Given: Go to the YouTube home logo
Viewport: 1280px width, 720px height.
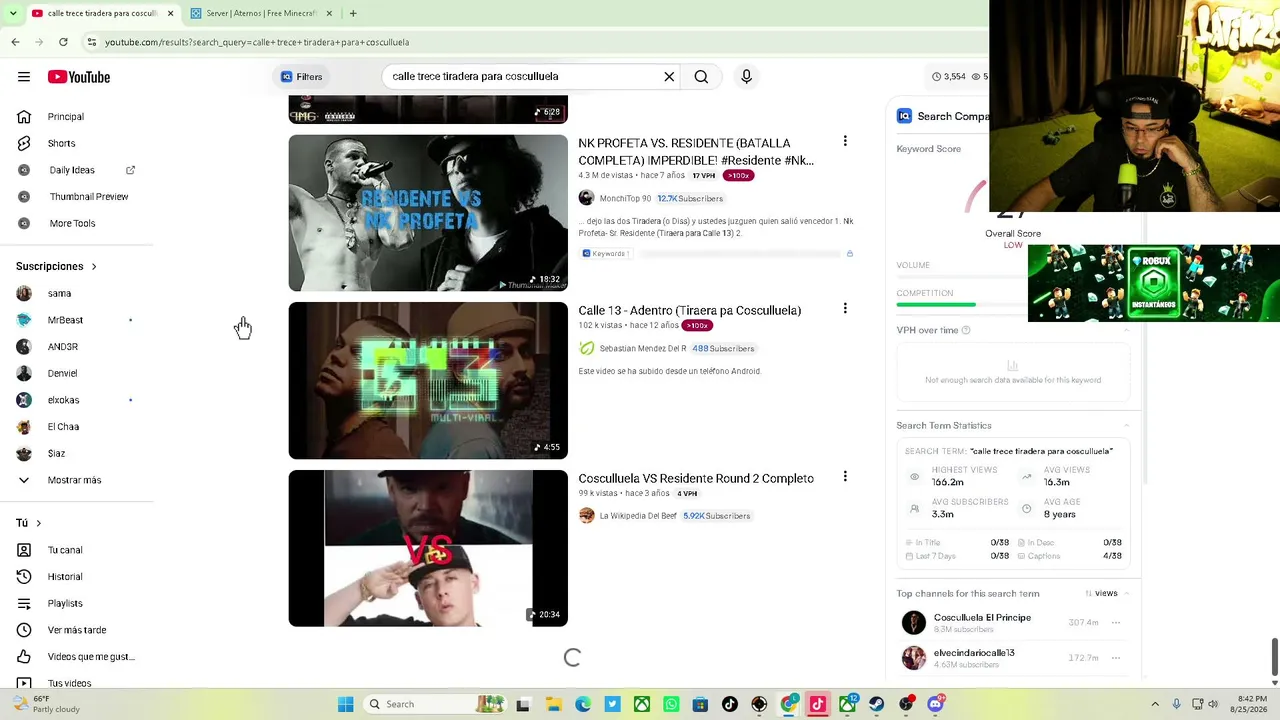Looking at the screenshot, I should (79, 77).
